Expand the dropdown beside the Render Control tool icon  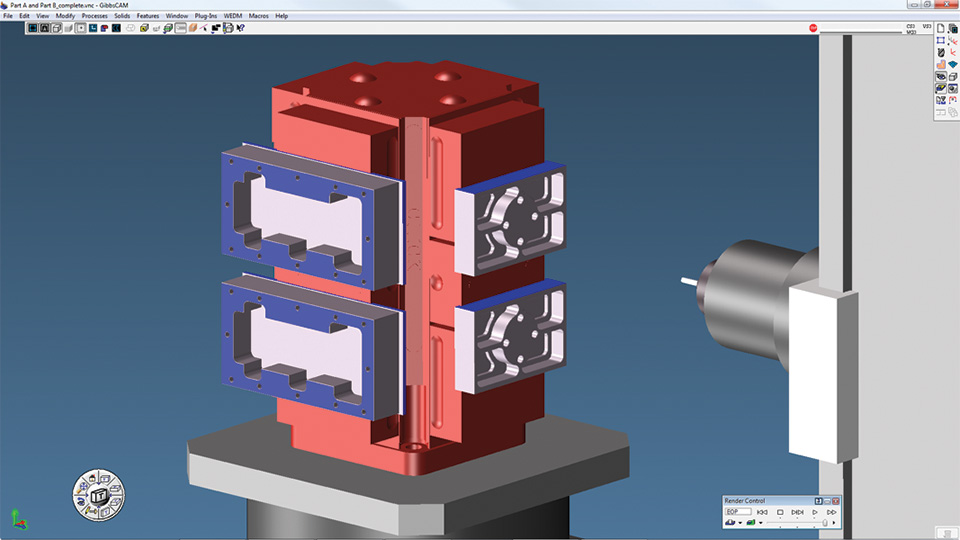tap(740, 522)
